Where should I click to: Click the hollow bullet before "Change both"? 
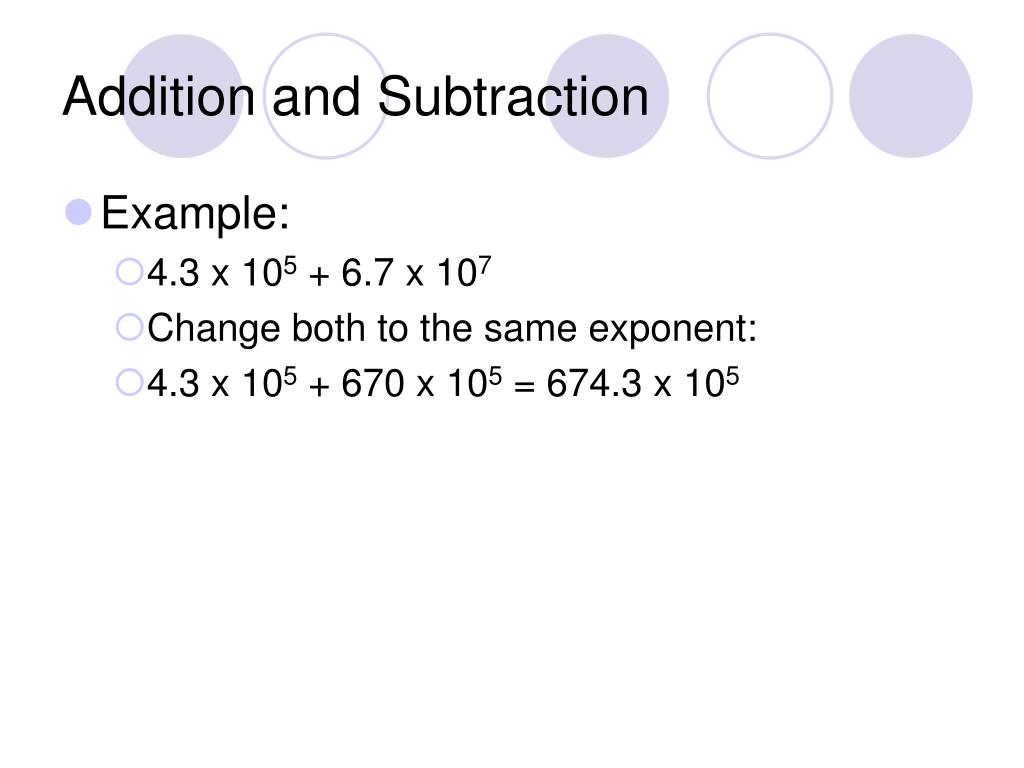click(x=129, y=327)
